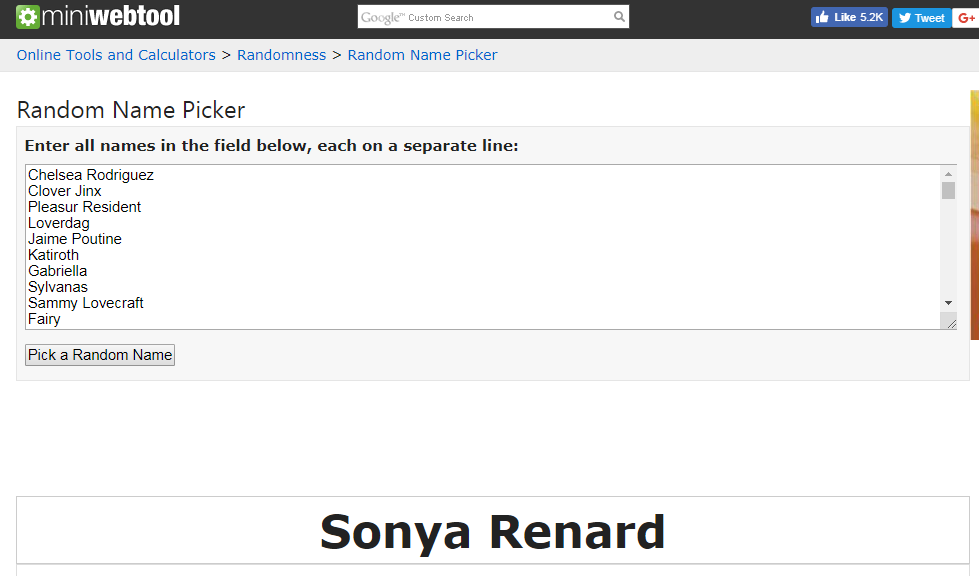The height and width of the screenshot is (576, 979).
Task: Click the Sonya Renard result text
Action: tap(493, 532)
